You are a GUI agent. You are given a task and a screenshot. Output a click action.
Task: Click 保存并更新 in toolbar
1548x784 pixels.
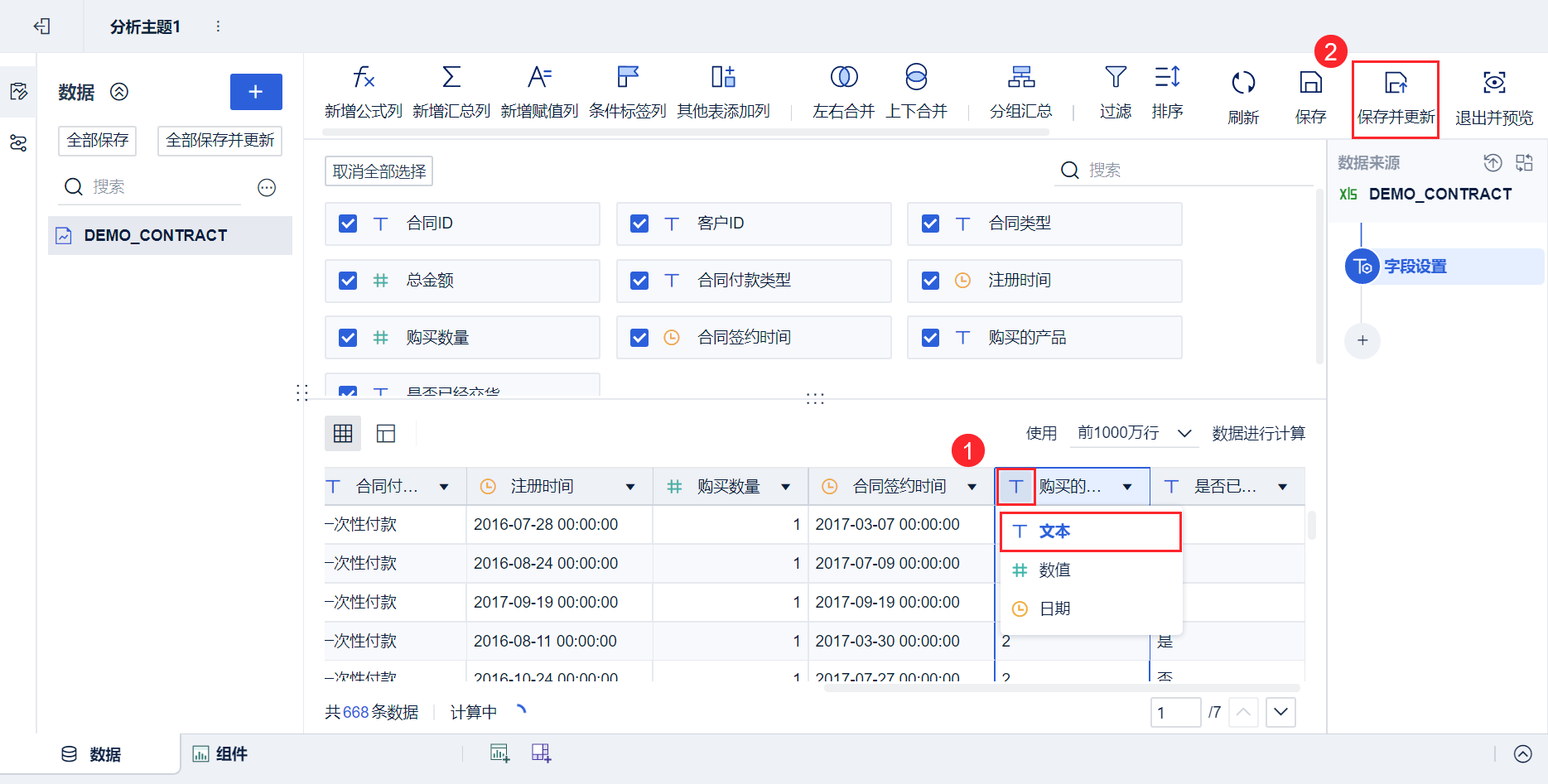pos(1396,99)
